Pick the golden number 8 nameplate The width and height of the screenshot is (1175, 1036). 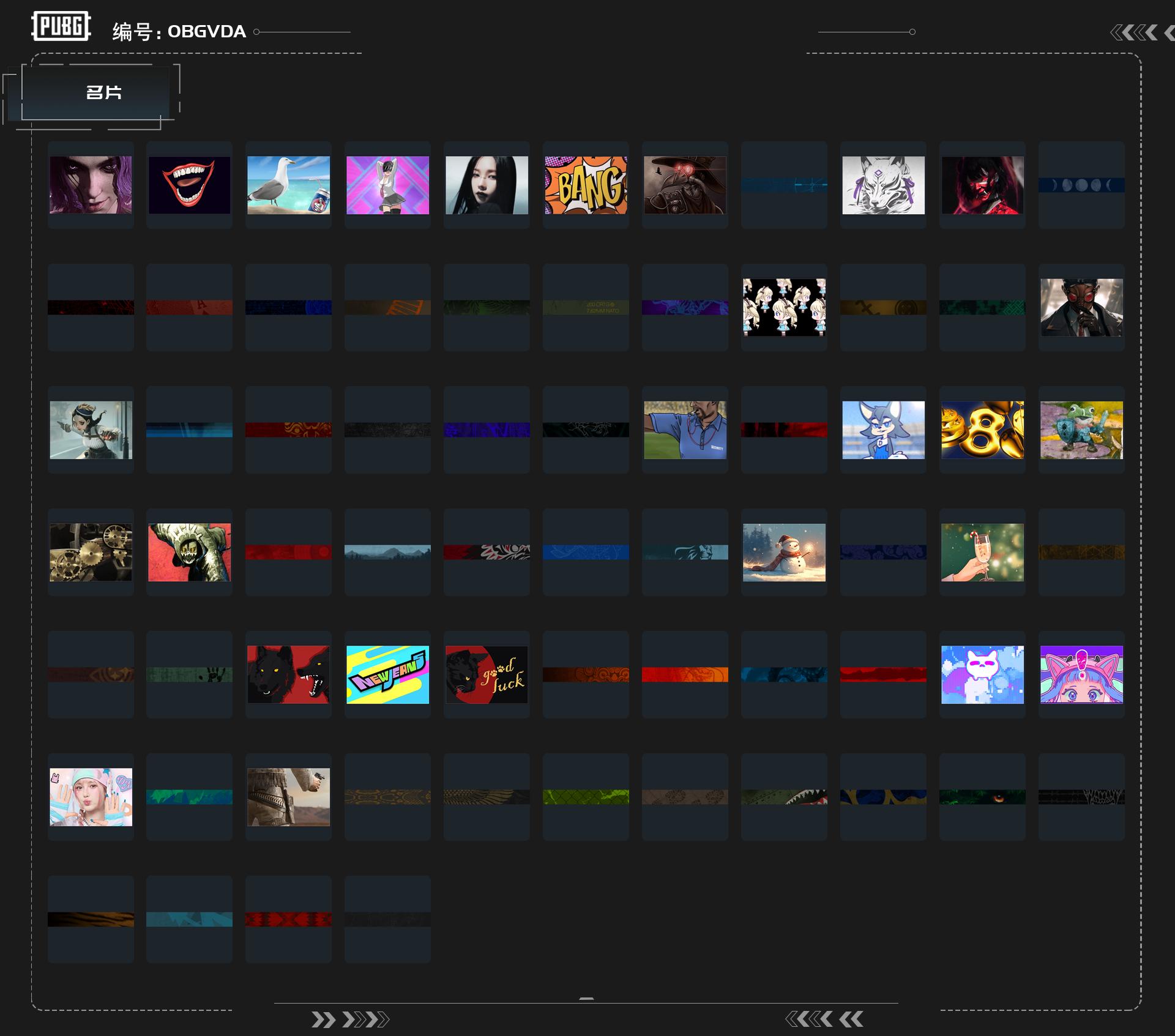982,430
